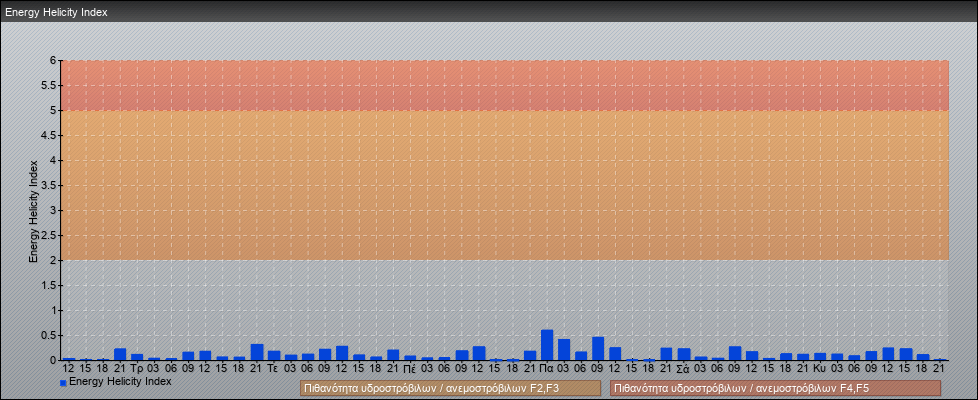Click the bar above the Σά day label
This screenshot has width=978, height=400.
[x=684, y=354]
